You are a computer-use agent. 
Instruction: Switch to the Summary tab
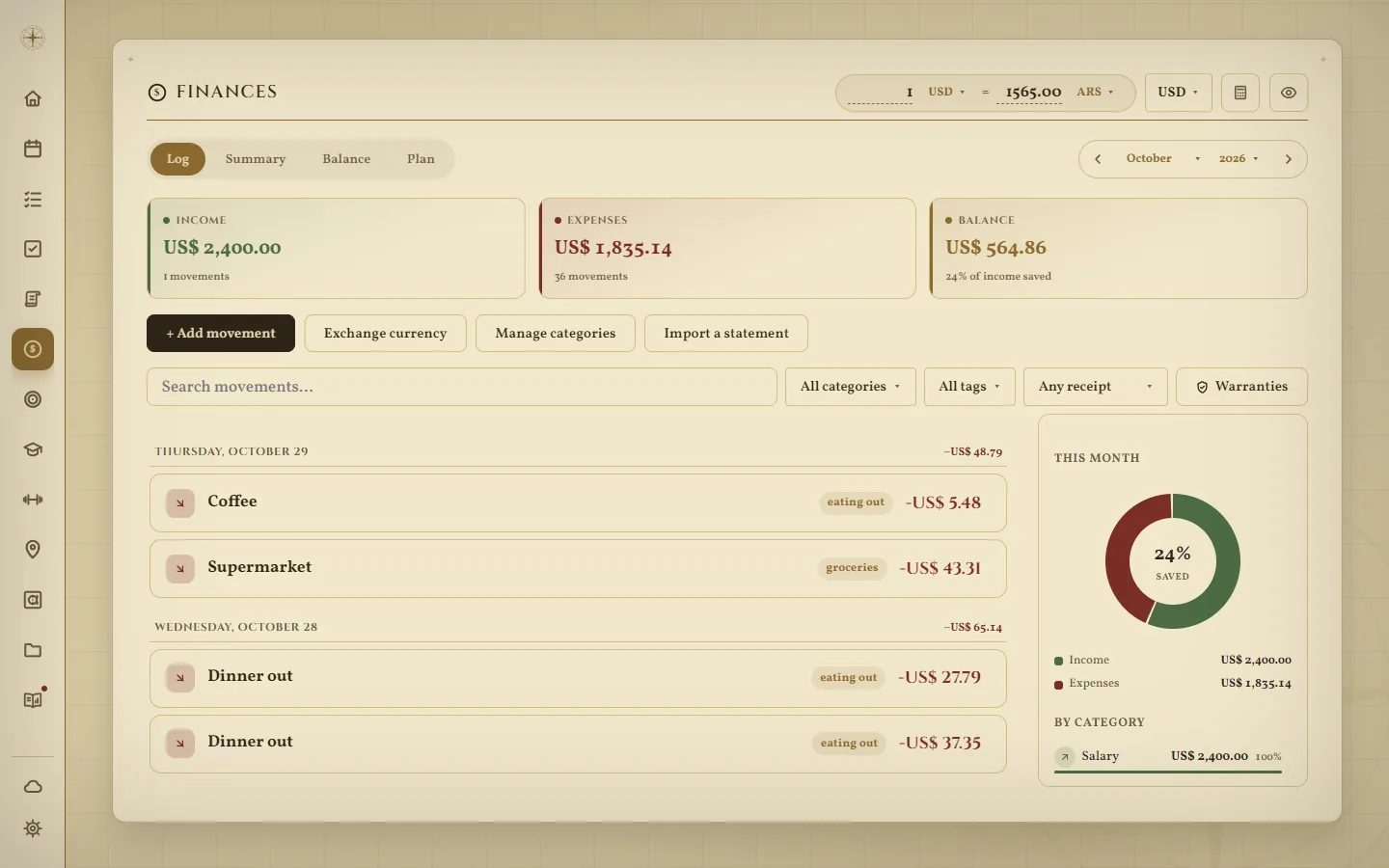tap(256, 159)
